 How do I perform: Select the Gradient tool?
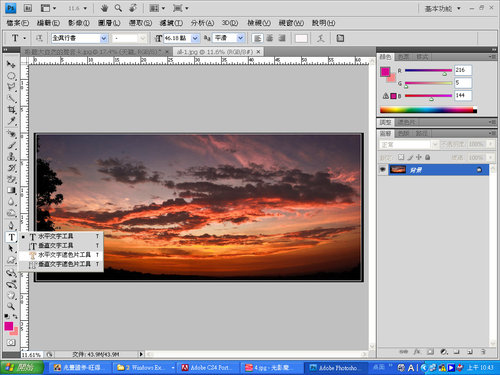pos(11,191)
